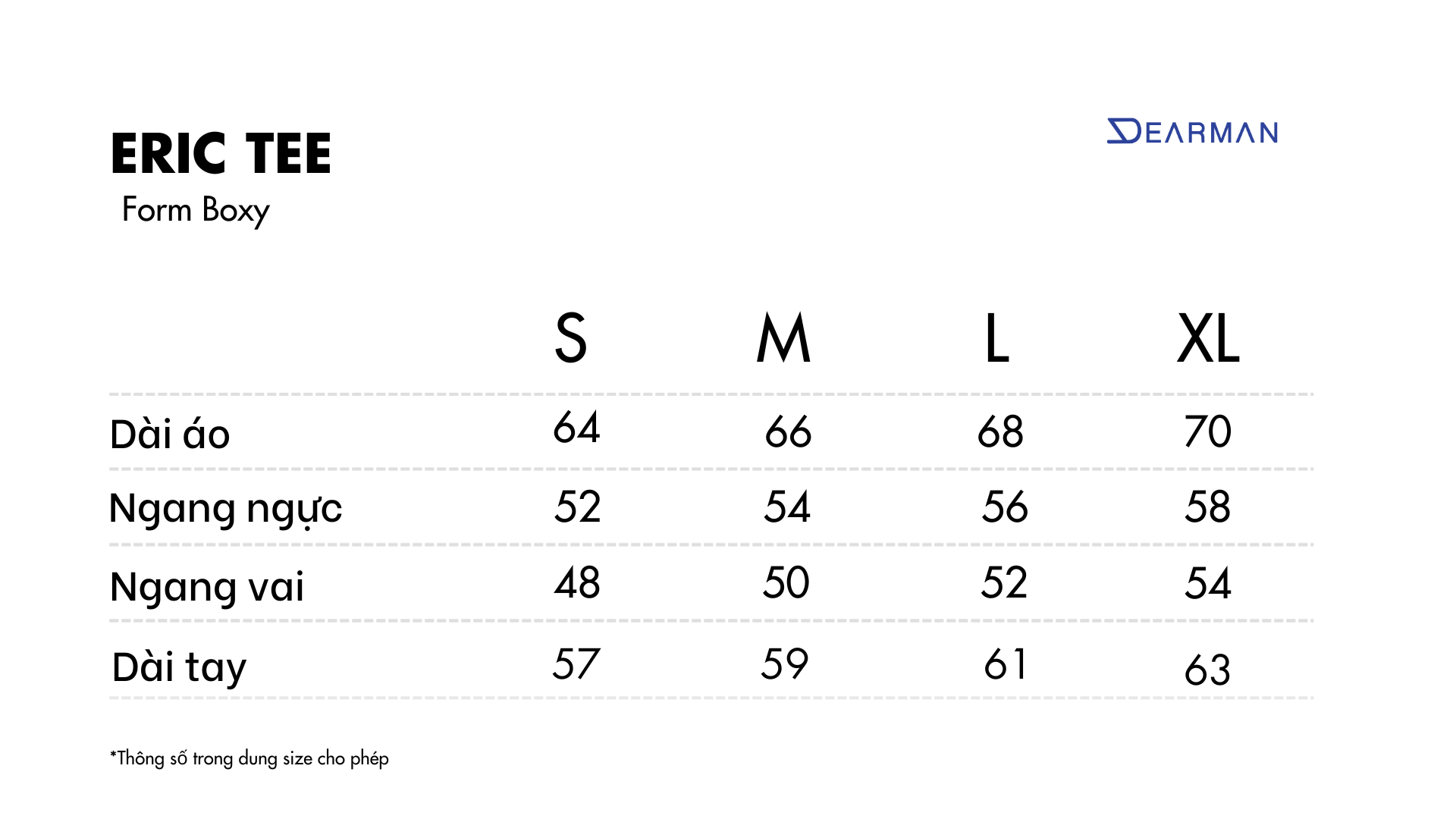
Task: Click the Ngang ngực row label
Action: (x=226, y=510)
